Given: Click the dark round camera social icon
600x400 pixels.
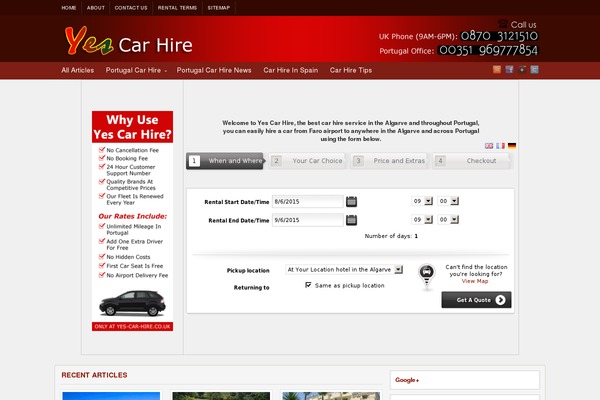Looking at the screenshot, I should click(x=522, y=69).
